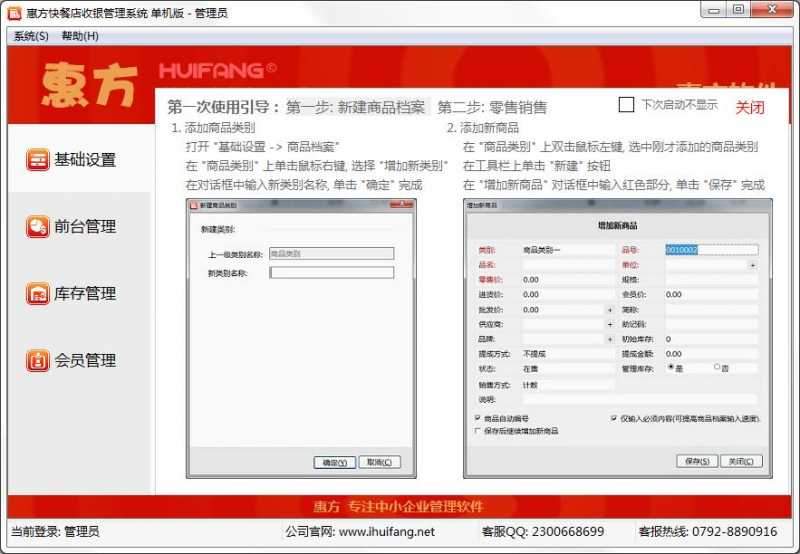The height and width of the screenshot is (554, 800).
Task: Open the 会员管理 section icon
Action: point(37,361)
